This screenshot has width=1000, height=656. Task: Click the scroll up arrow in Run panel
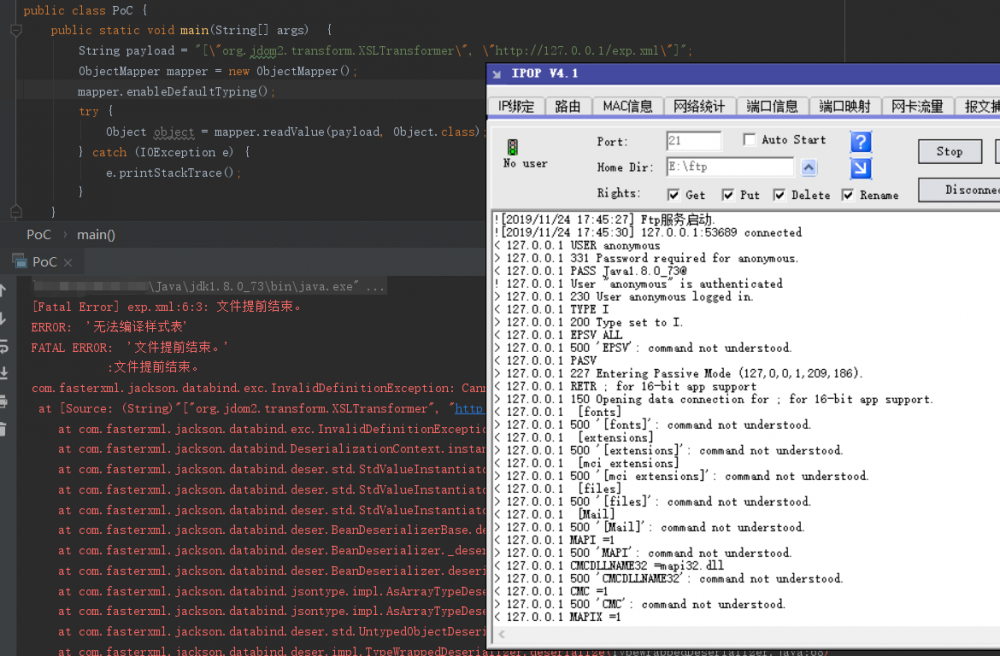point(3,291)
